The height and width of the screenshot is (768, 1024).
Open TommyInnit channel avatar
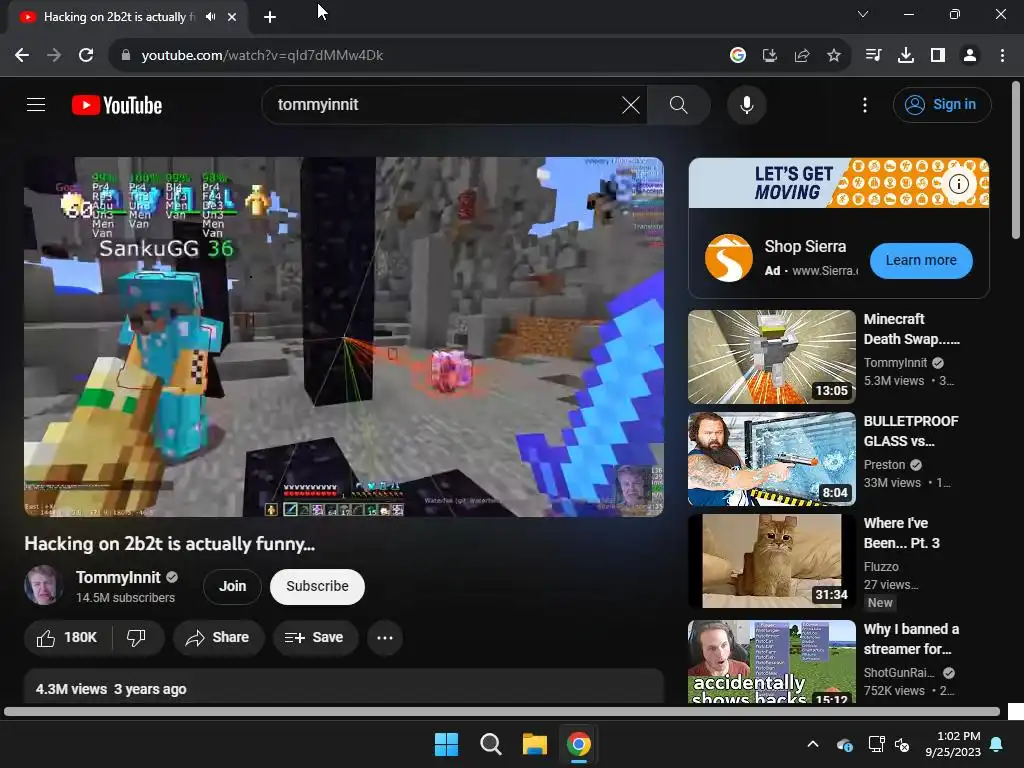point(44,585)
